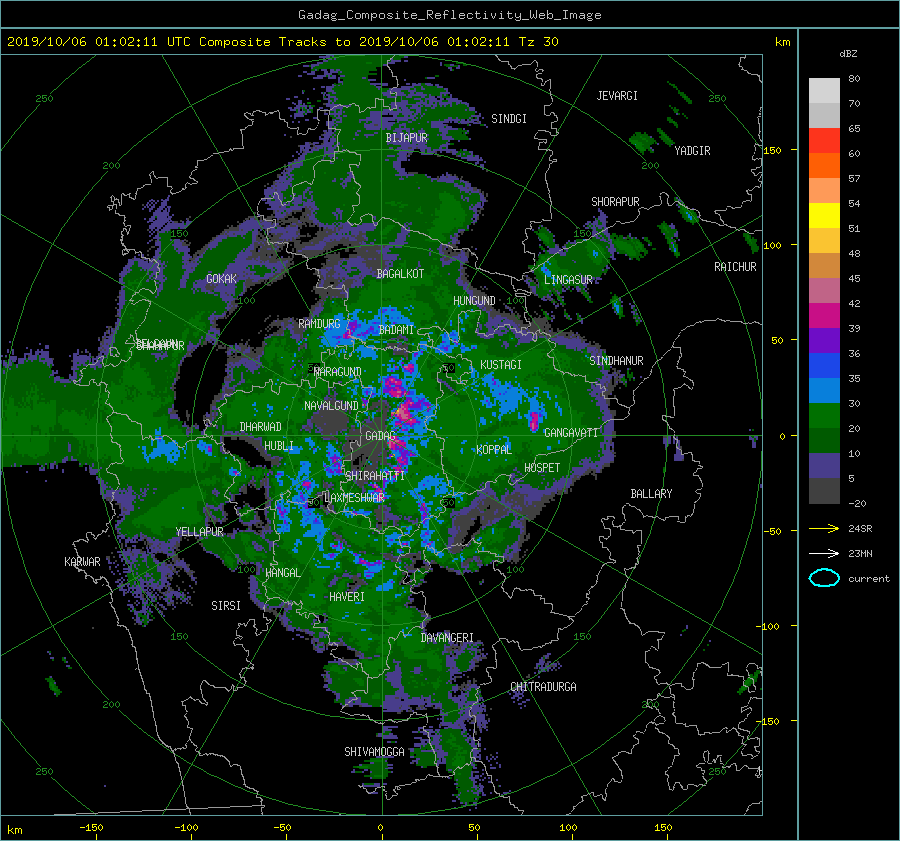The width and height of the screenshot is (900, 841).
Task: Click the dBZ legend heading
Action: pyautogui.click(x=848, y=53)
